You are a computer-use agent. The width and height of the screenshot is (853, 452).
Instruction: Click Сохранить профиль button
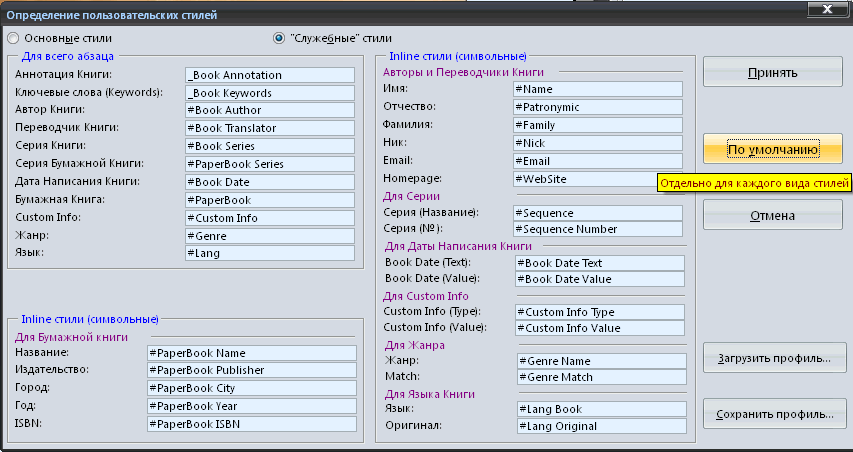point(774,414)
